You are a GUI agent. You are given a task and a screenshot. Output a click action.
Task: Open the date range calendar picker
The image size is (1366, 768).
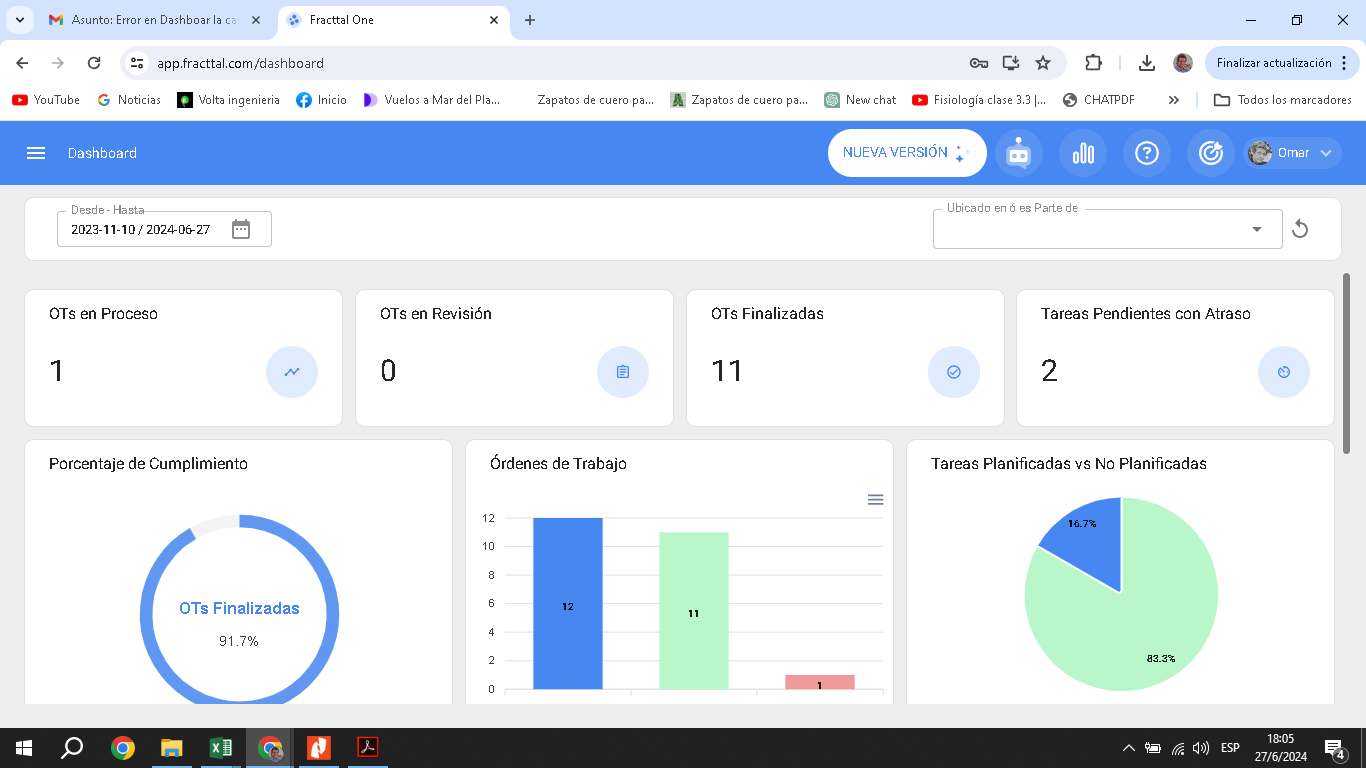point(241,229)
